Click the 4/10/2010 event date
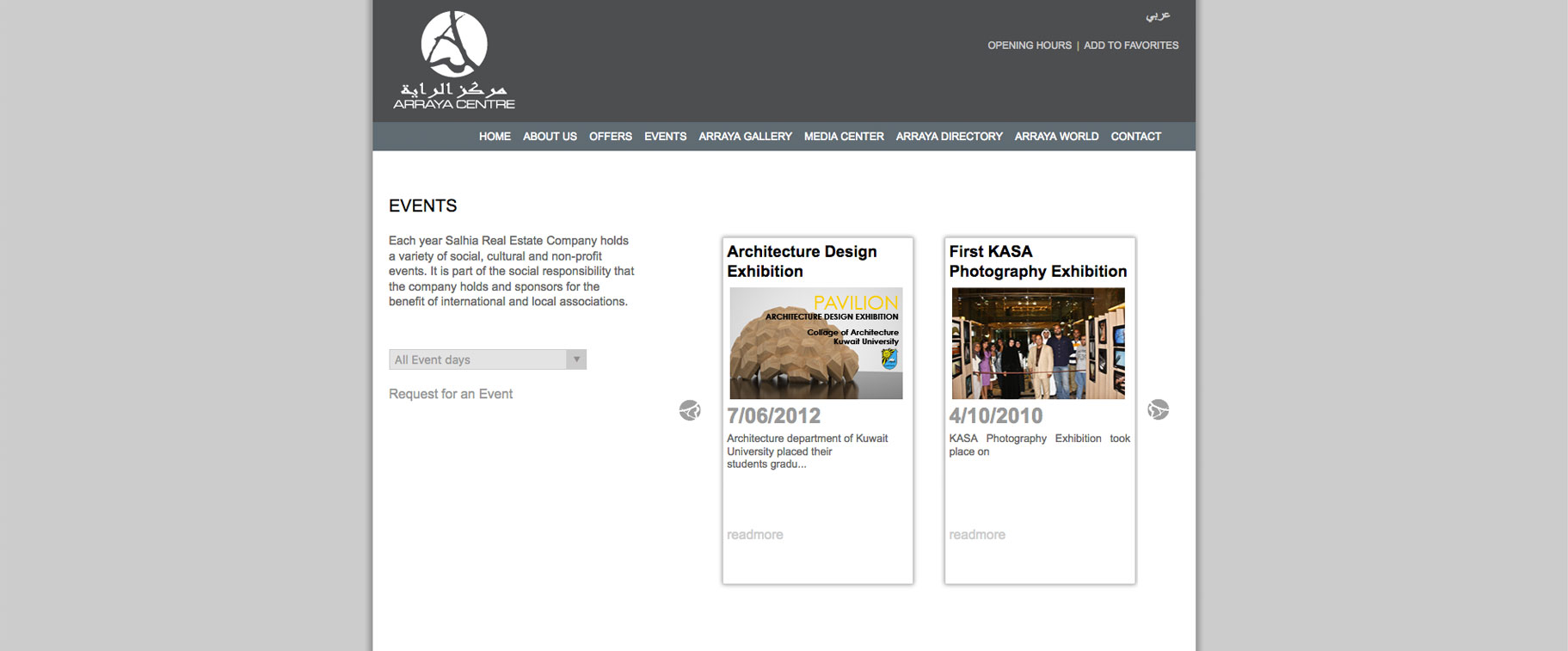 click(x=996, y=416)
